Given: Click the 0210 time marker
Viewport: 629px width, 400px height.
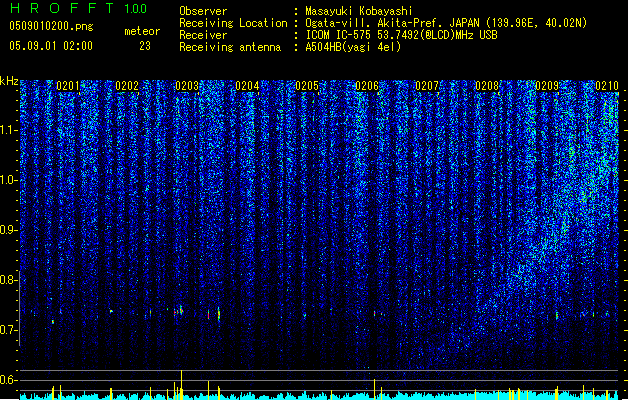Looking at the screenshot, I should (607, 86).
